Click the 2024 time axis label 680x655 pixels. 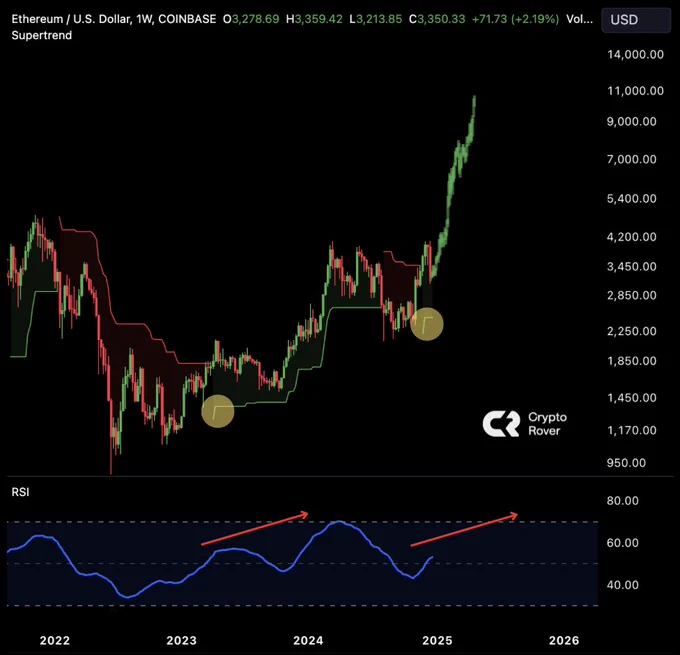[308, 641]
